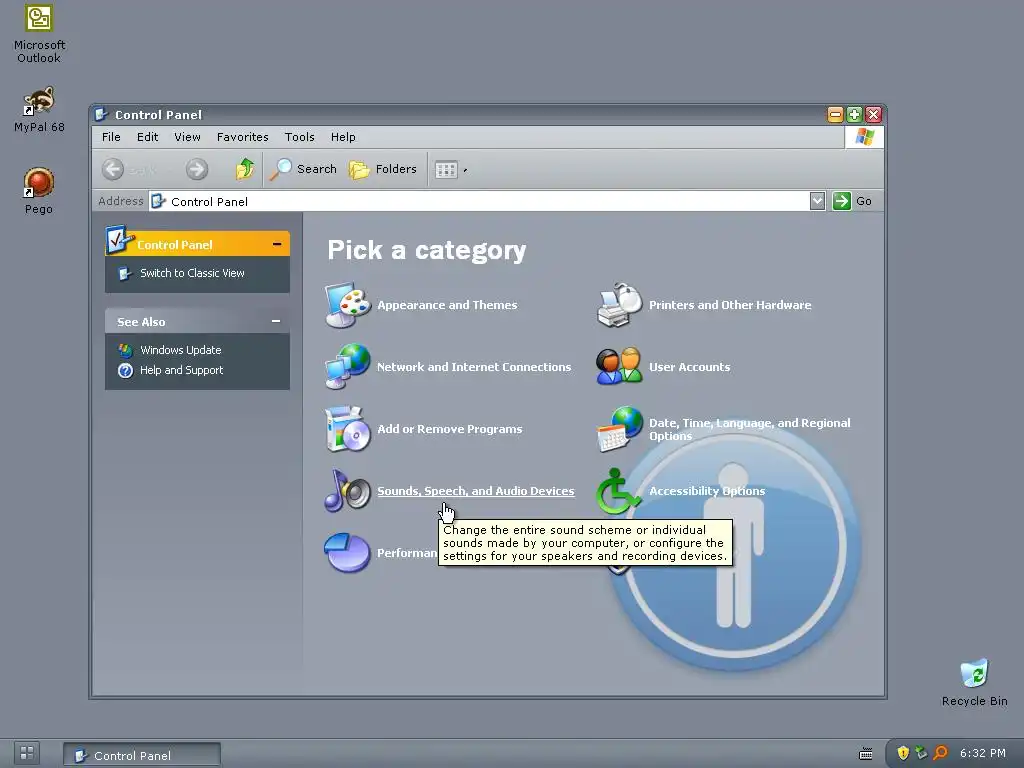Screen dimensions: 1024x768
Task: Open the Tools menu
Action: 300,137
